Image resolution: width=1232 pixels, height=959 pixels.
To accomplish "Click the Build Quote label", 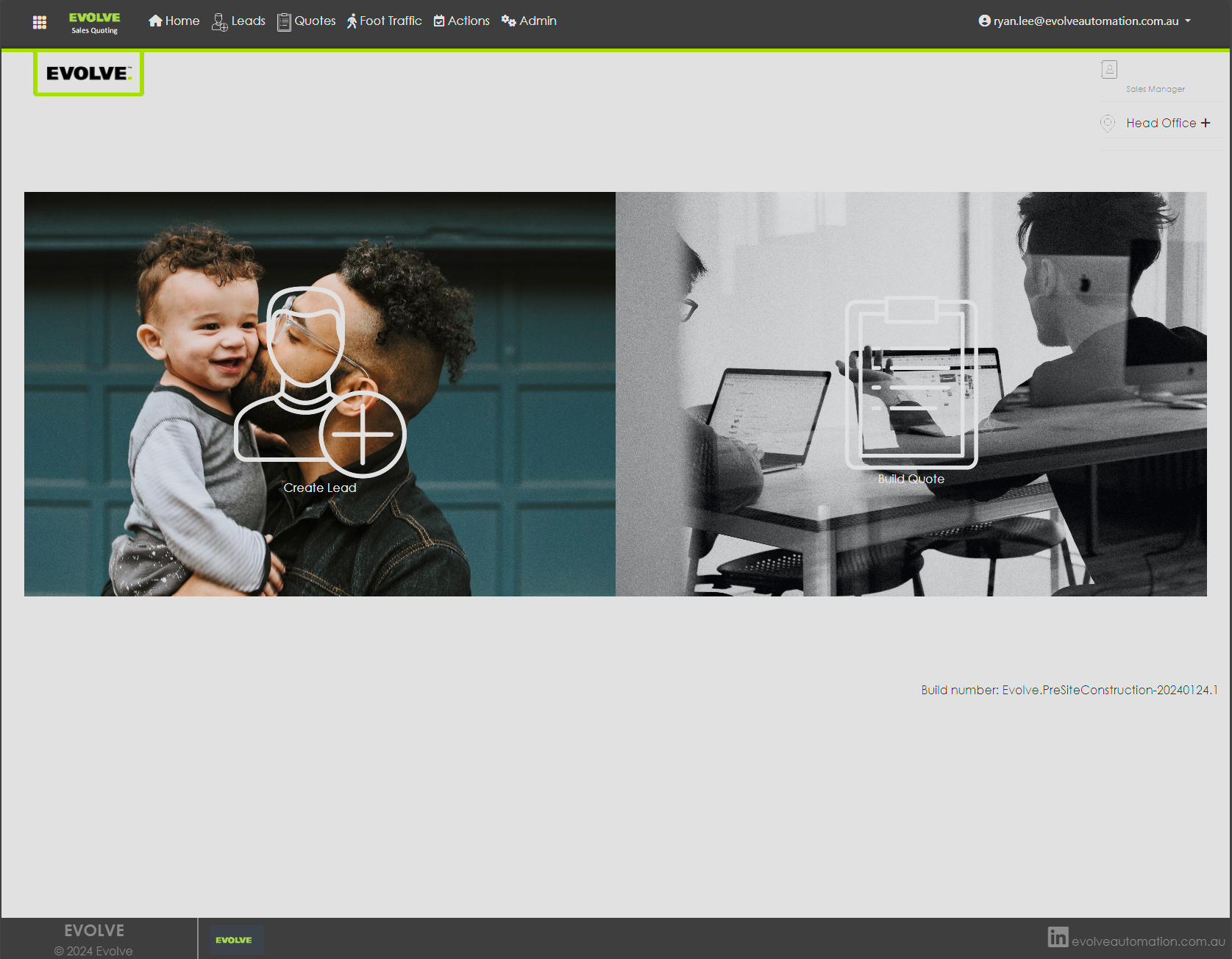I will point(911,479).
